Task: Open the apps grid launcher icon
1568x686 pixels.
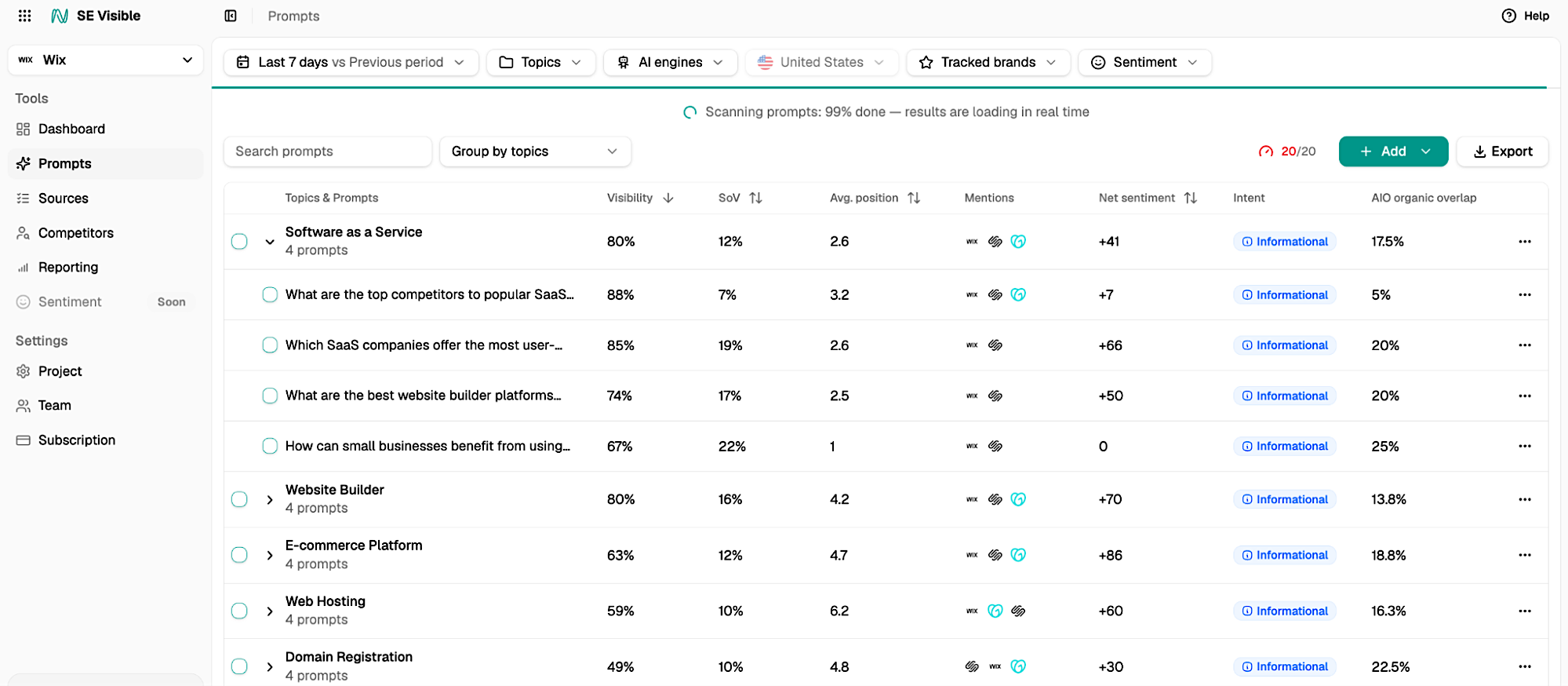Action: tap(24, 16)
